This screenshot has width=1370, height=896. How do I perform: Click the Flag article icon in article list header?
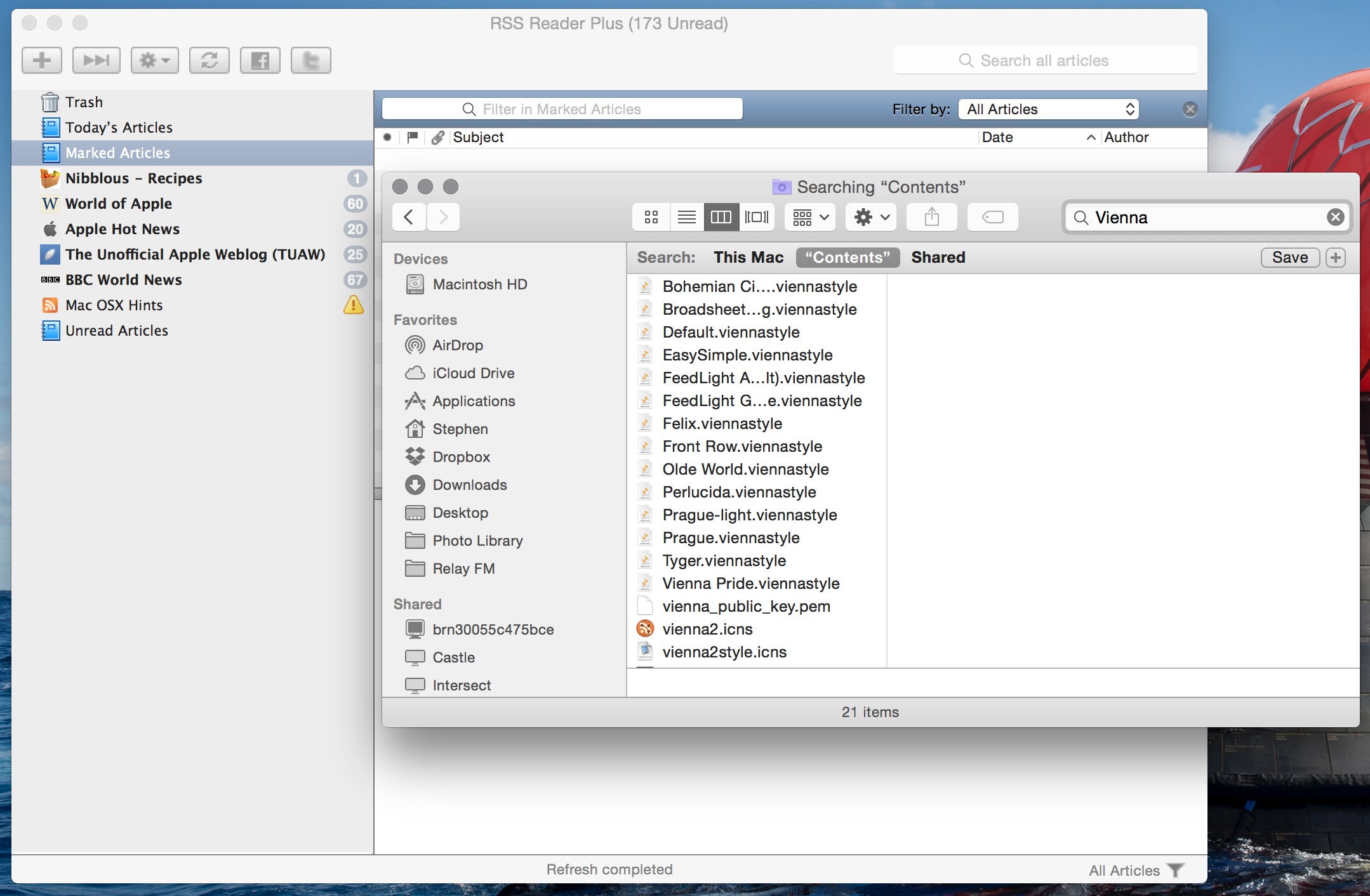tap(413, 136)
